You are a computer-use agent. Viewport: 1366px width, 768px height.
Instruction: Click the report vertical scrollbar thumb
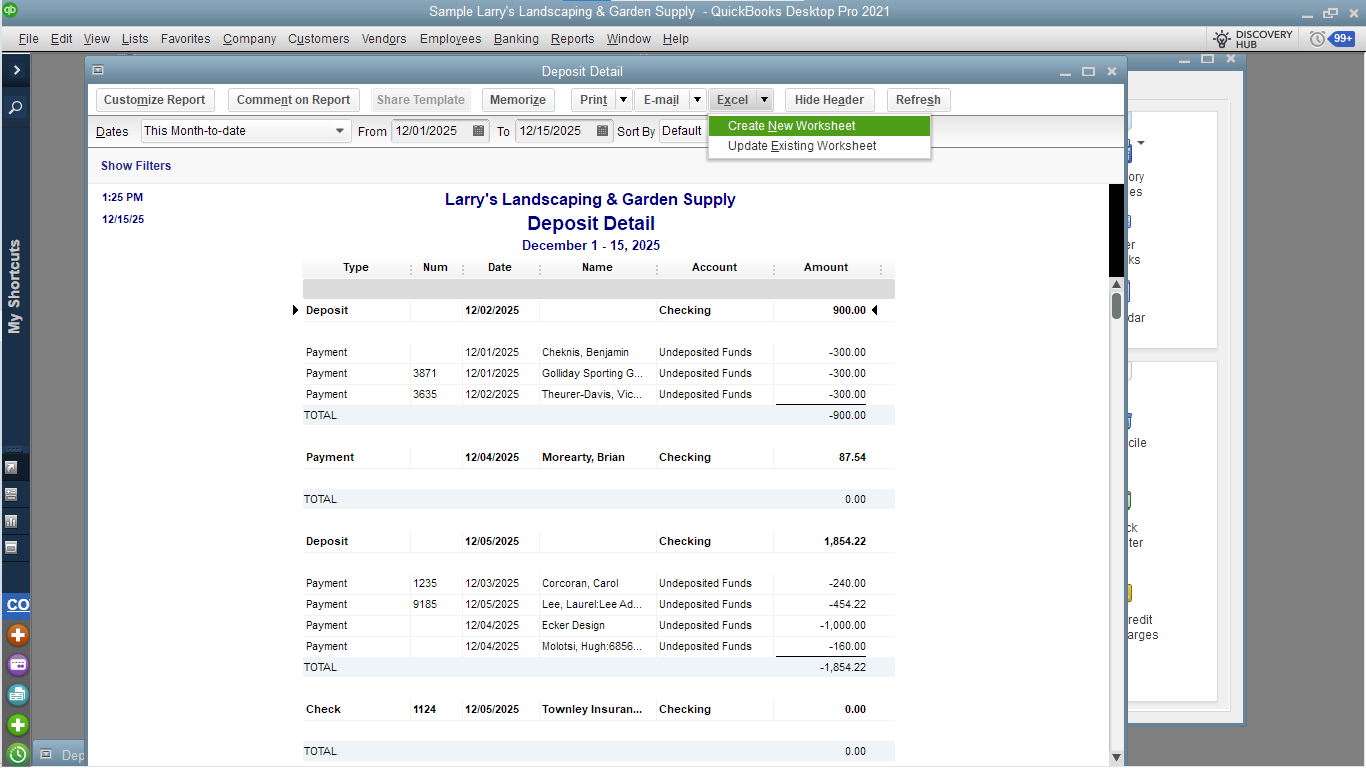(x=1116, y=305)
